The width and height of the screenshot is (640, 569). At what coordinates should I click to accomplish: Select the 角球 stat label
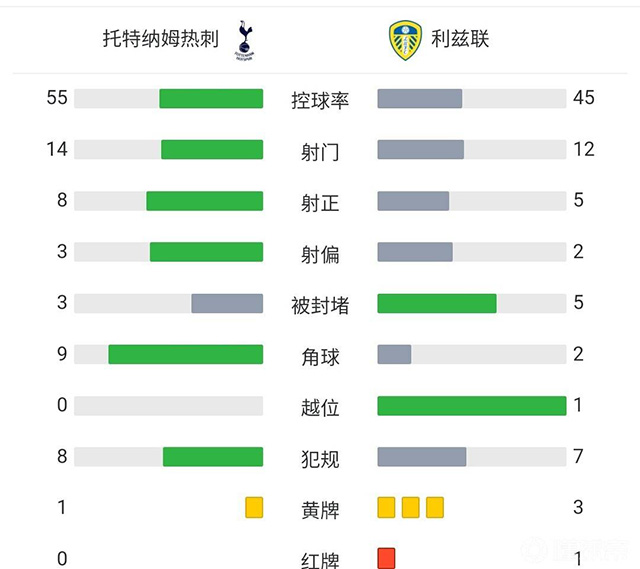(320, 356)
